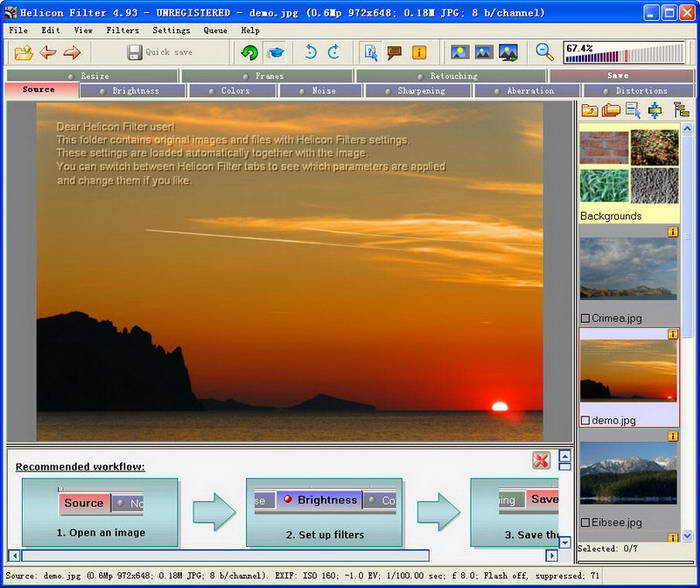Open the Help menu
The image size is (700, 588).
[x=250, y=30]
